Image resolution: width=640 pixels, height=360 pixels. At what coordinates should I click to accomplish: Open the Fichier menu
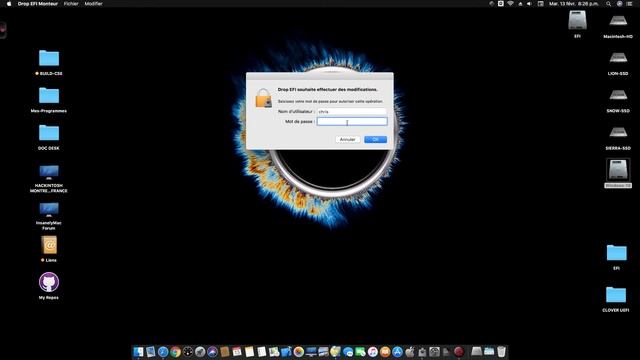point(71,4)
